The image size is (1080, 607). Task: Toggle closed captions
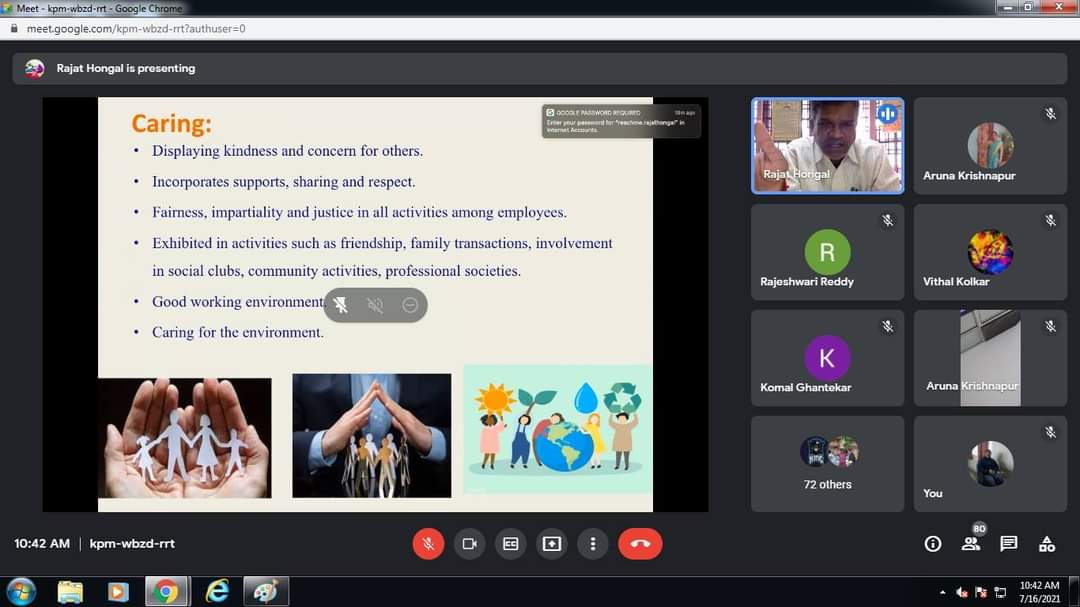click(x=511, y=543)
